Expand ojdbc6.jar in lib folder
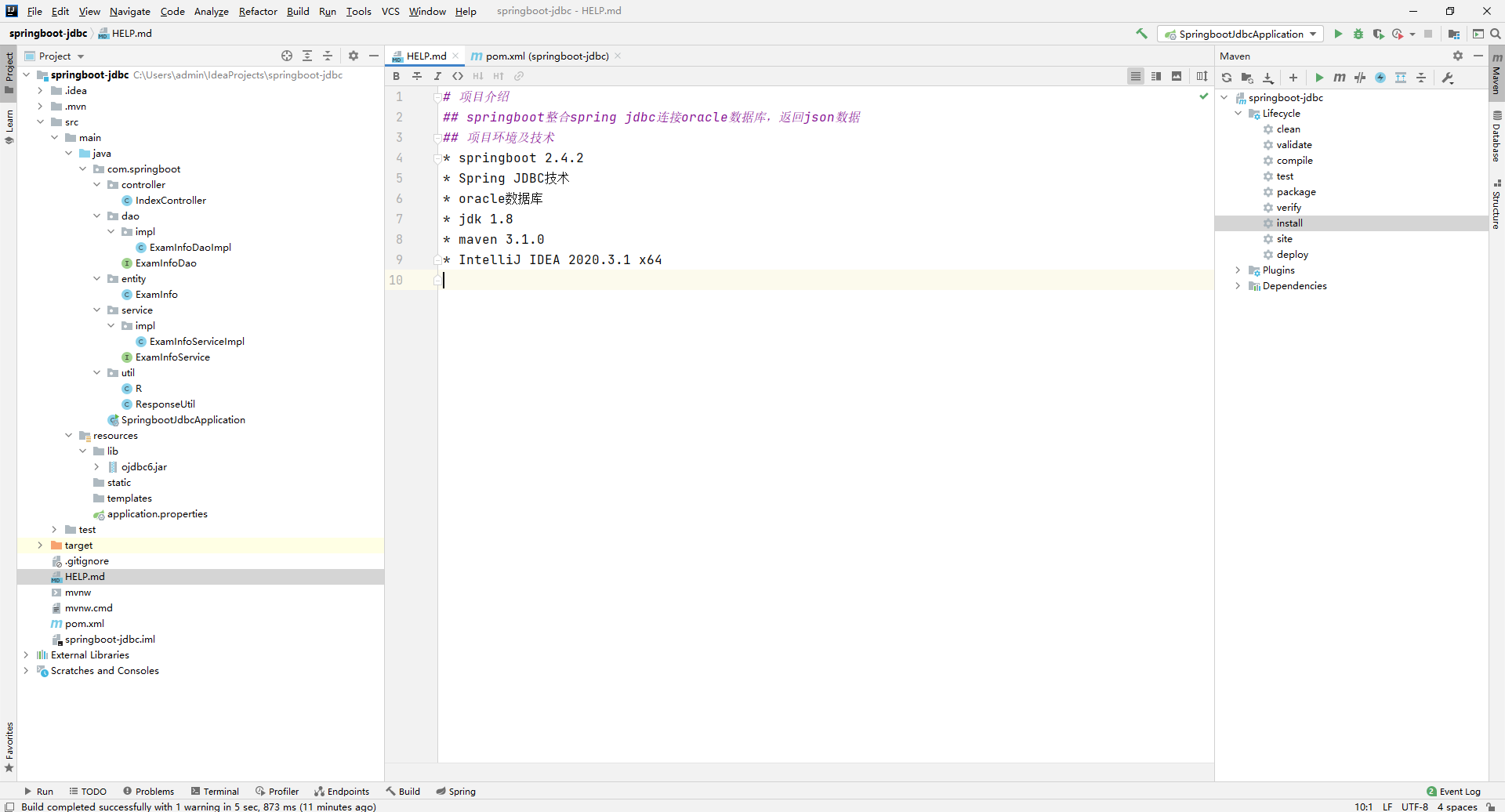 (x=96, y=466)
